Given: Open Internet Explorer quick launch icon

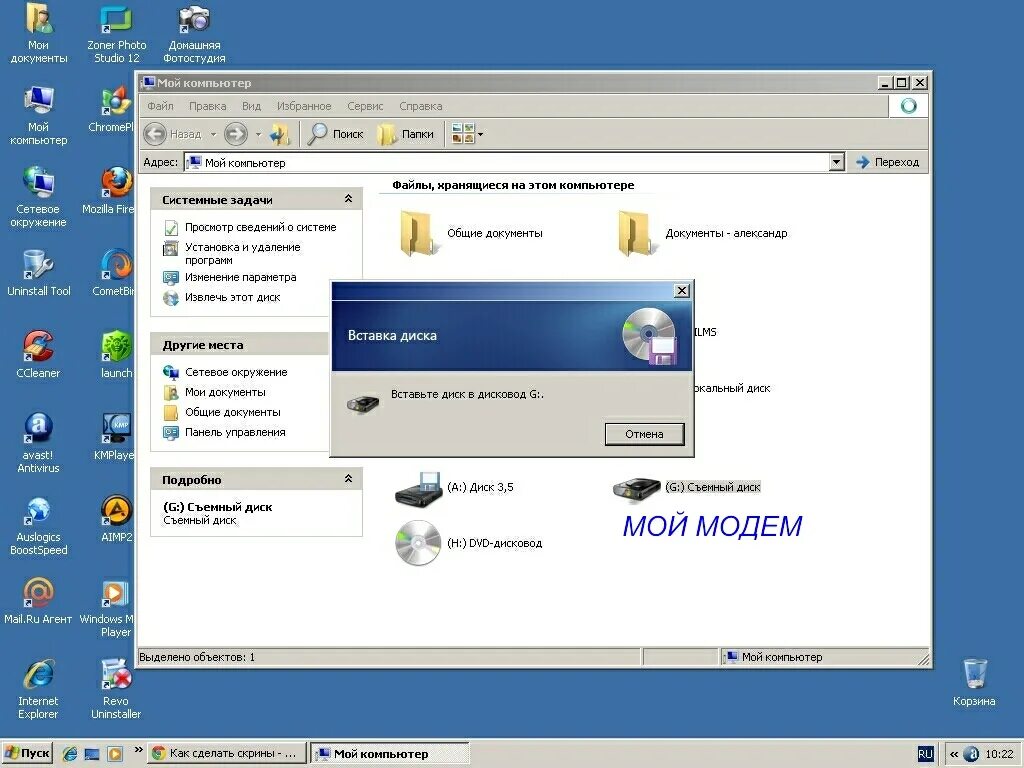Looking at the screenshot, I should 70,754.
